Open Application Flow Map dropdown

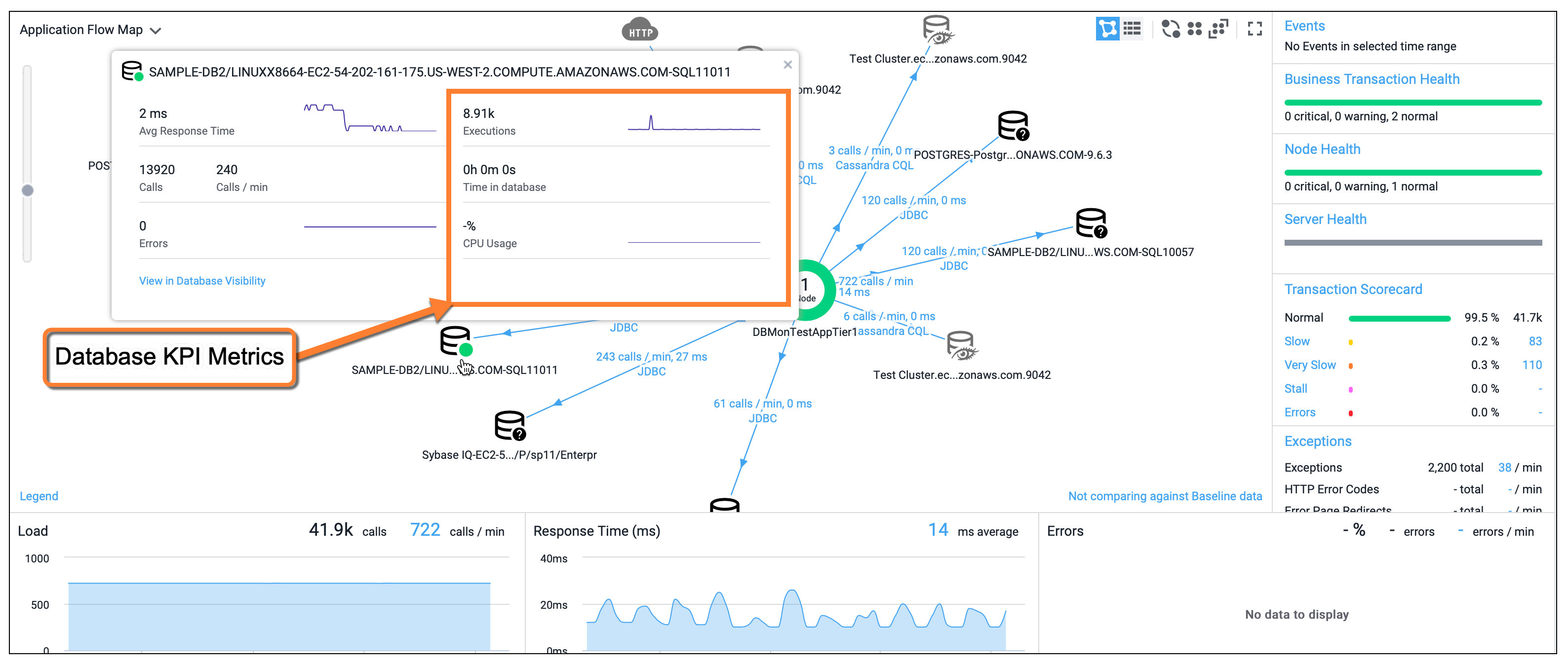[90, 30]
